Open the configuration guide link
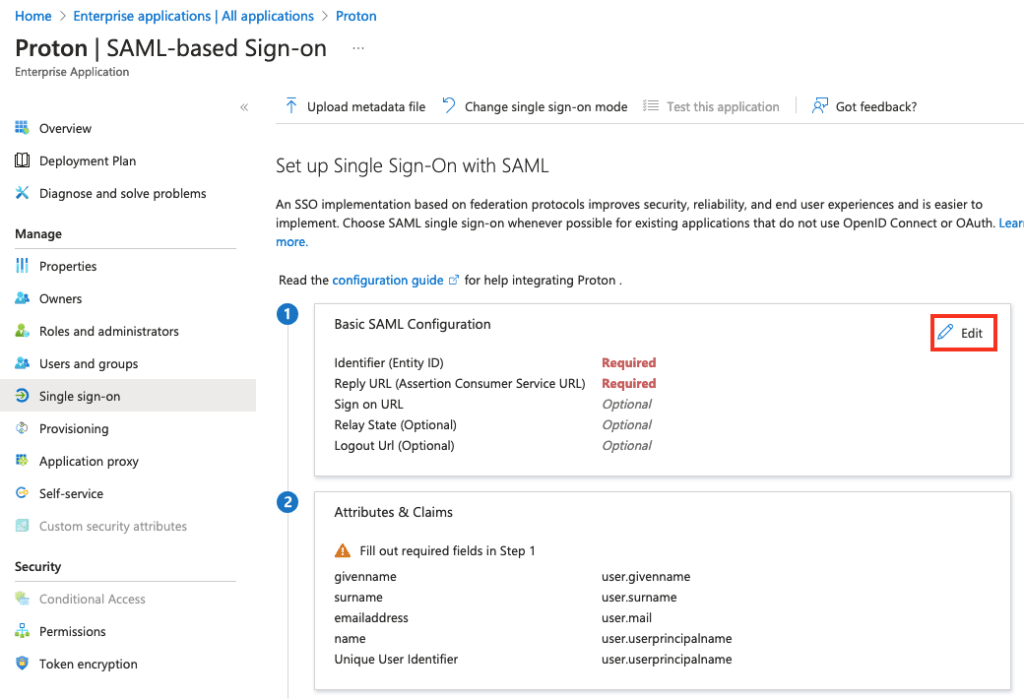 [387, 280]
